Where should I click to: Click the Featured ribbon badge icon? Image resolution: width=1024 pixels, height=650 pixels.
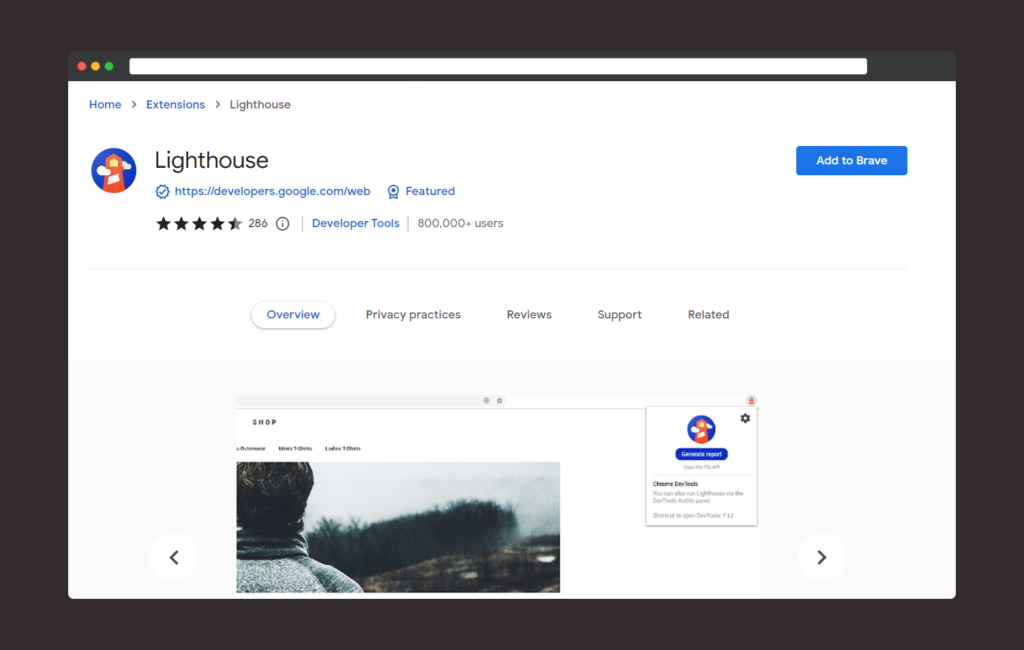point(393,191)
